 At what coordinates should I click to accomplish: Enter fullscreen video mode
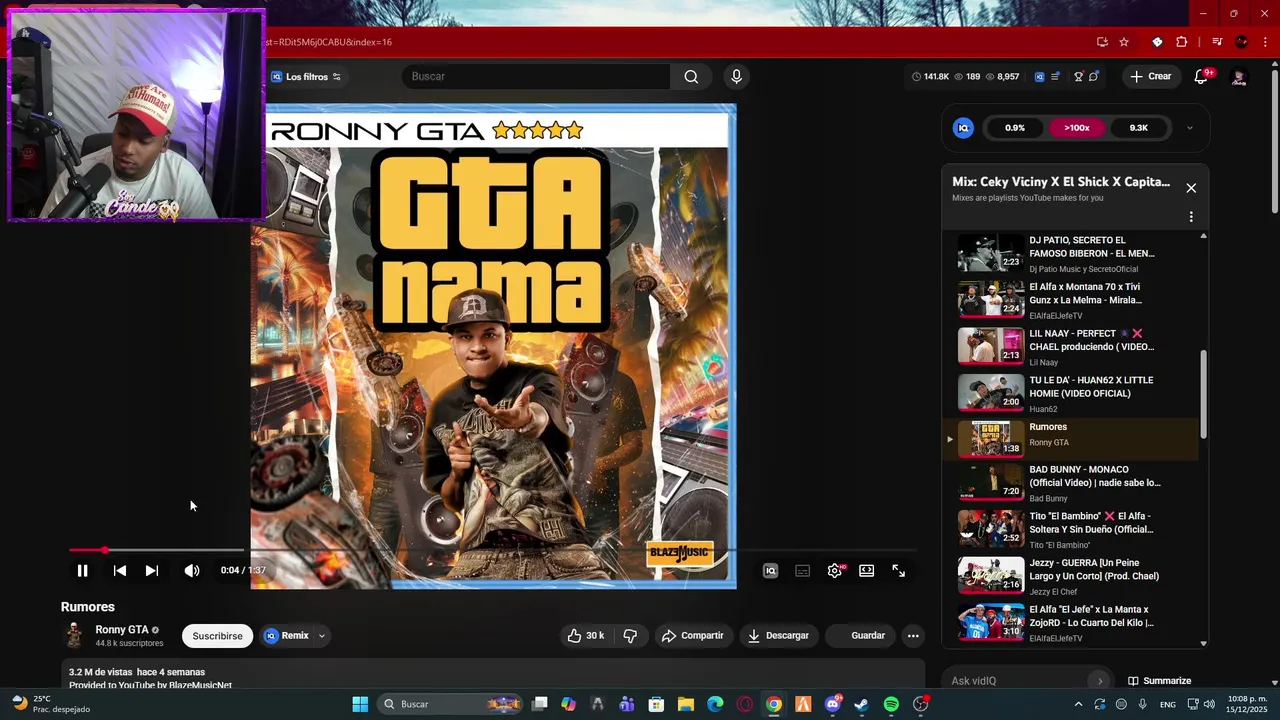tap(898, 570)
